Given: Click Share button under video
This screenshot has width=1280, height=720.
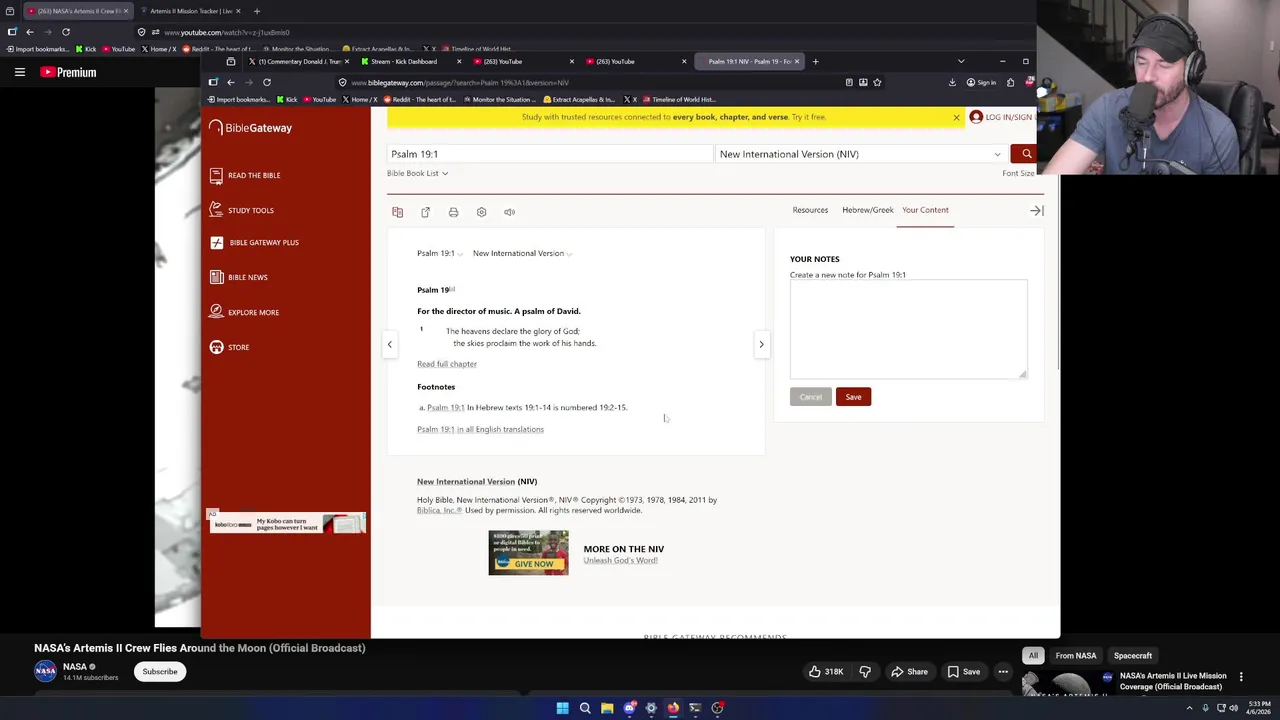Looking at the screenshot, I should pyautogui.click(x=909, y=671).
